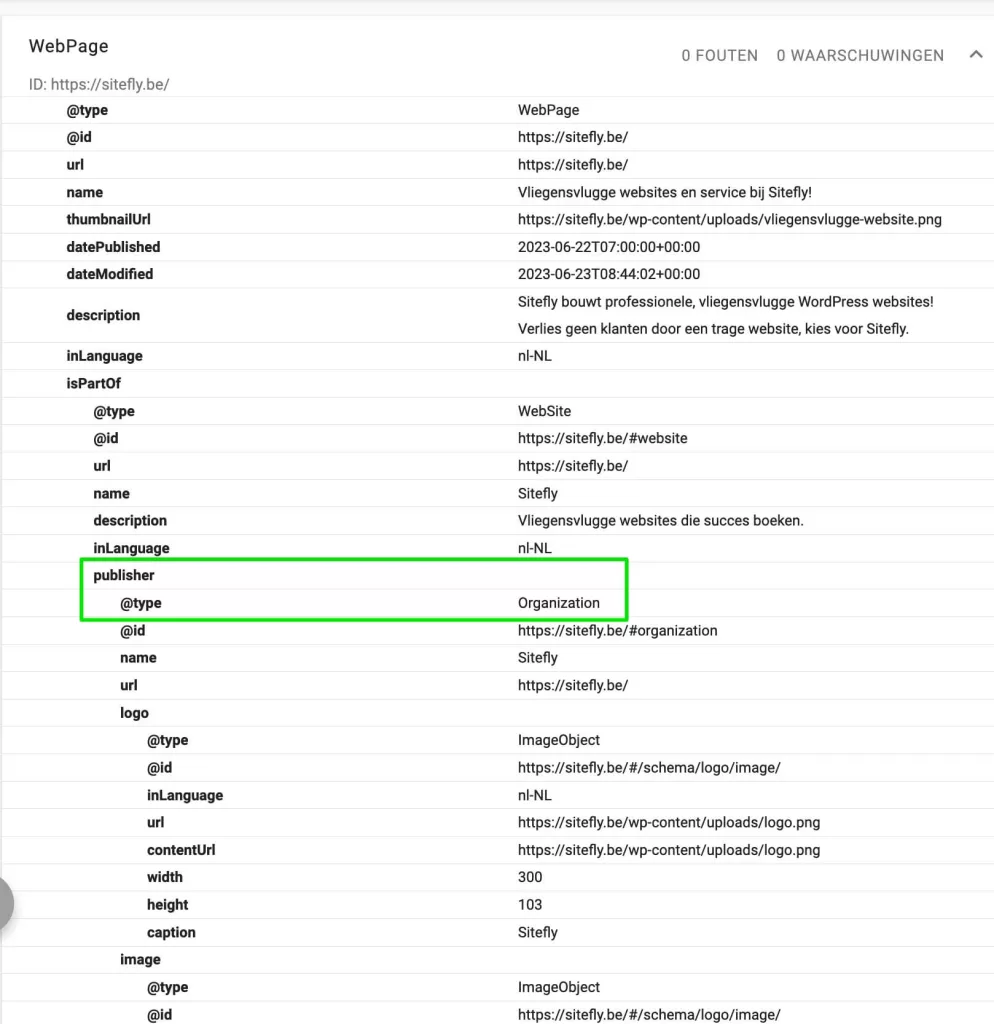Click the height value 103
The height and width of the screenshot is (1024, 994).
[530, 905]
